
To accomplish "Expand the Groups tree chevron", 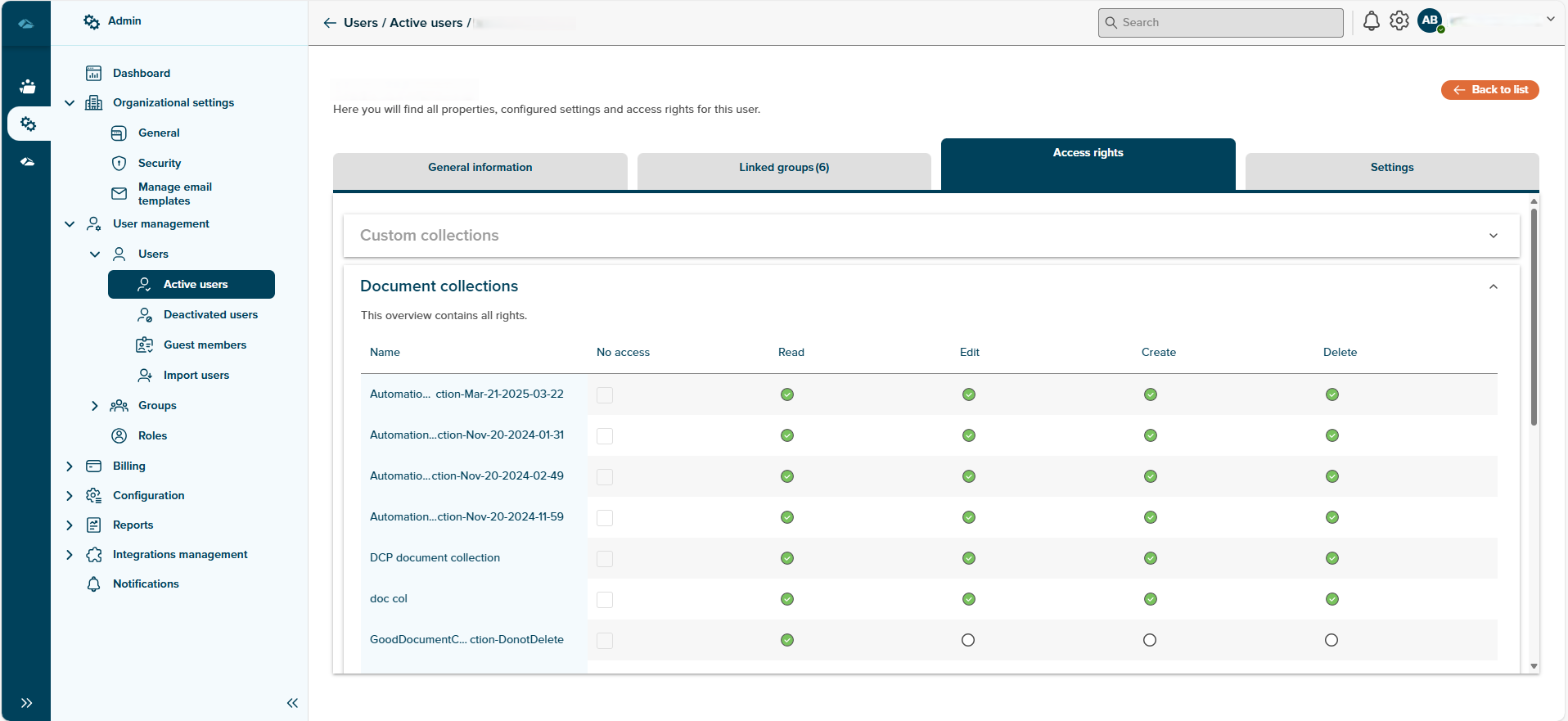I will coord(95,405).
